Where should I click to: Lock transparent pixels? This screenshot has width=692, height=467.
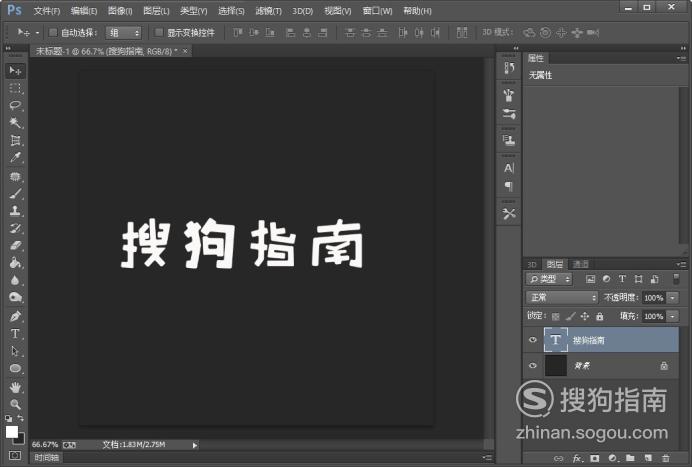(x=556, y=316)
